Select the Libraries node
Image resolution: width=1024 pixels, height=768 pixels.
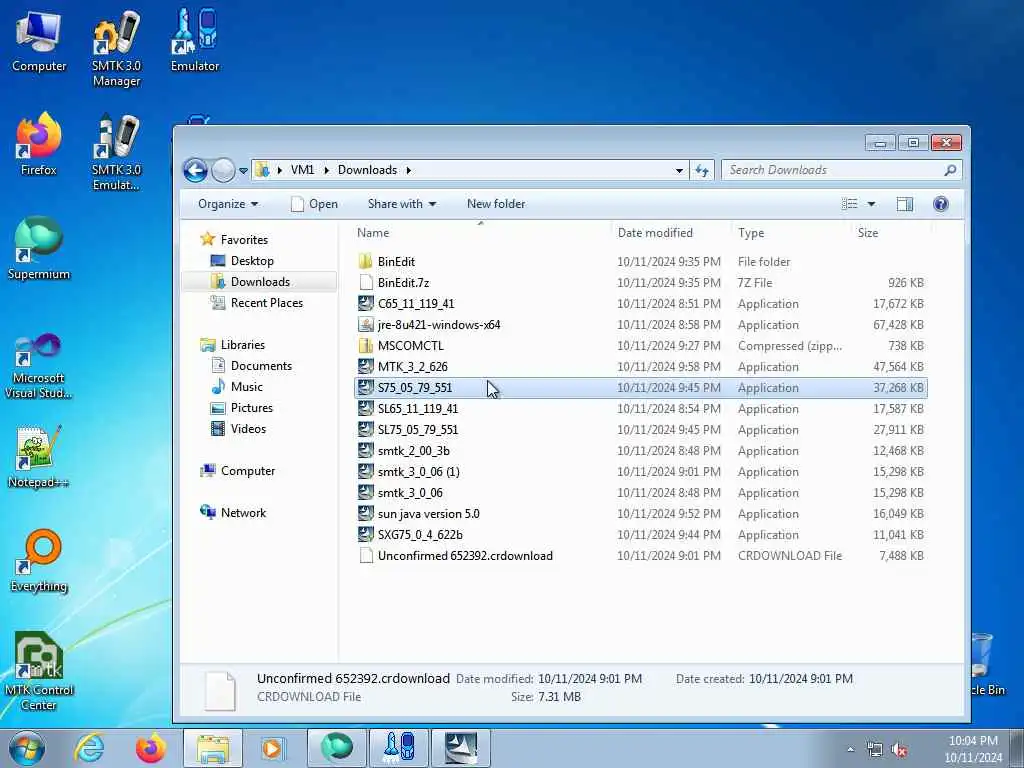click(242, 345)
